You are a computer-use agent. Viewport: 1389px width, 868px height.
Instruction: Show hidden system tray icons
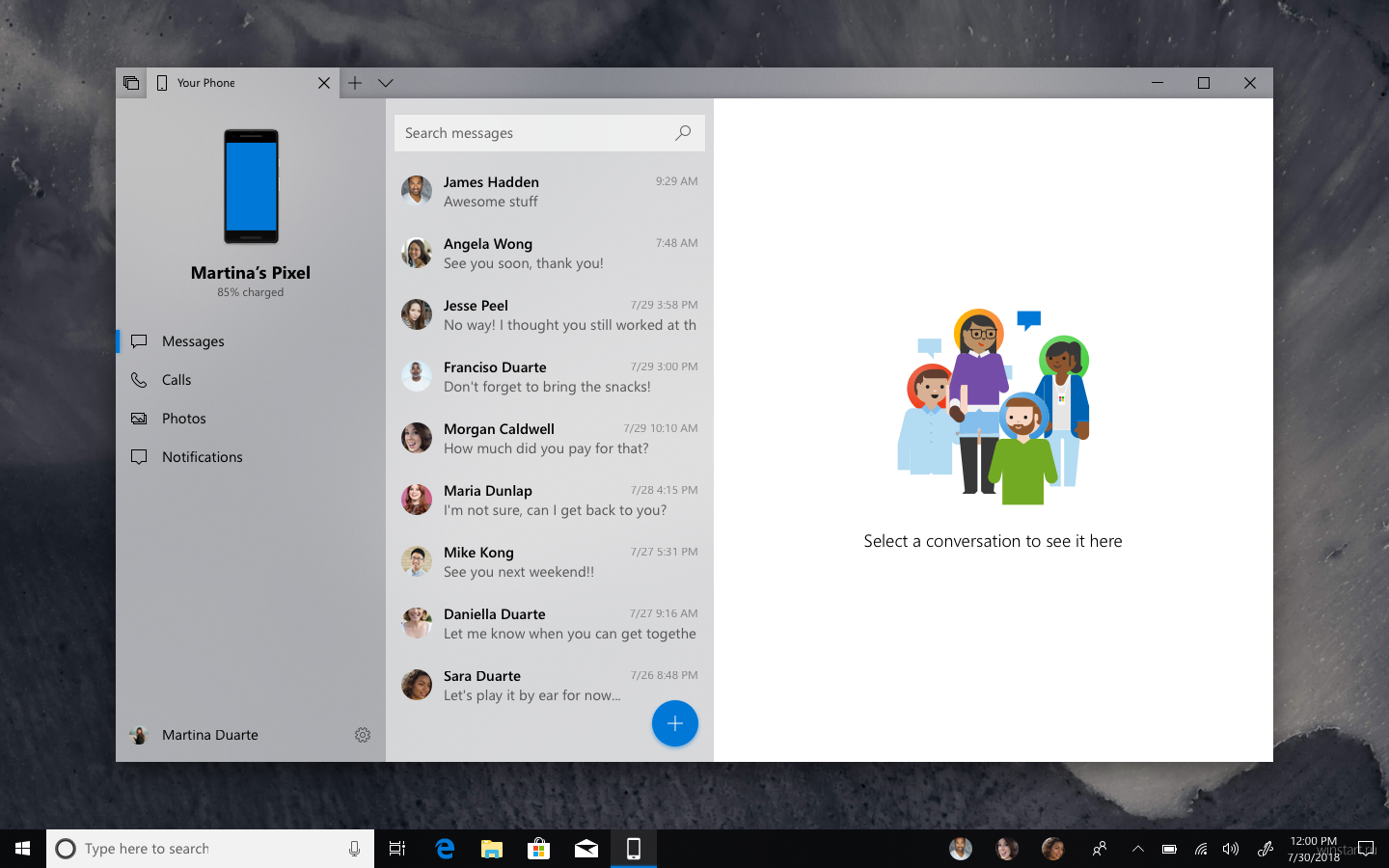(1137, 849)
